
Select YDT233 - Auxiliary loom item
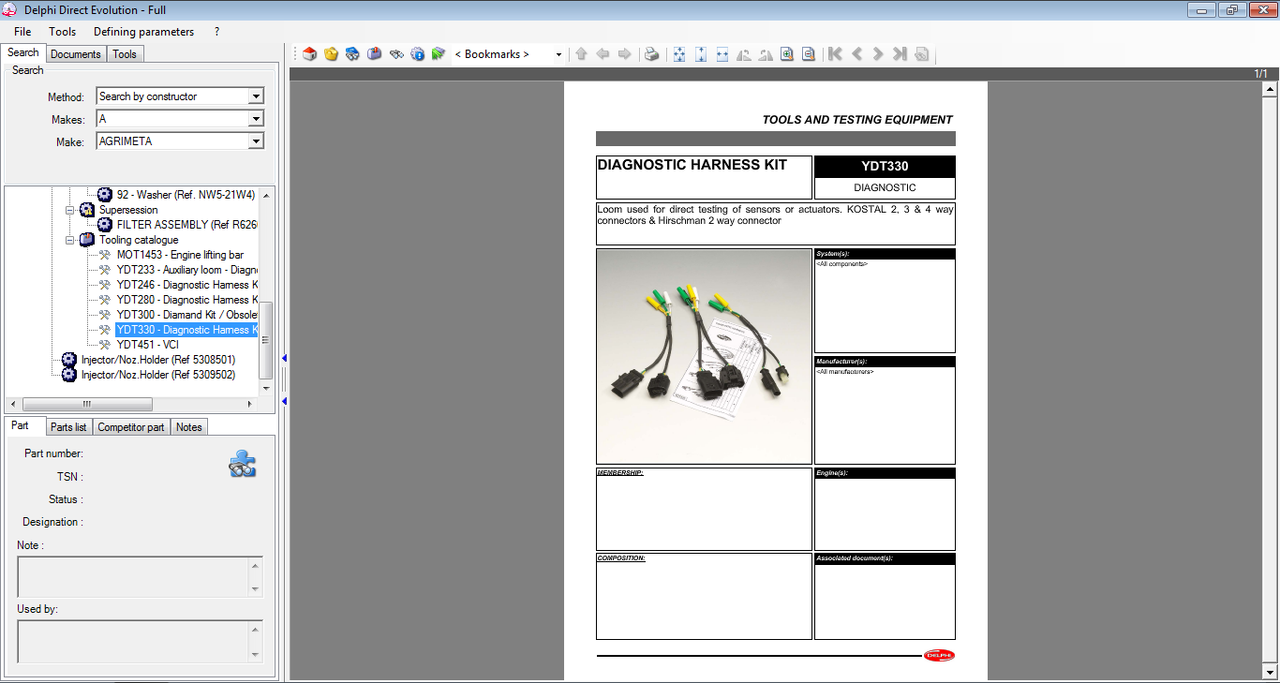point(187,270)
